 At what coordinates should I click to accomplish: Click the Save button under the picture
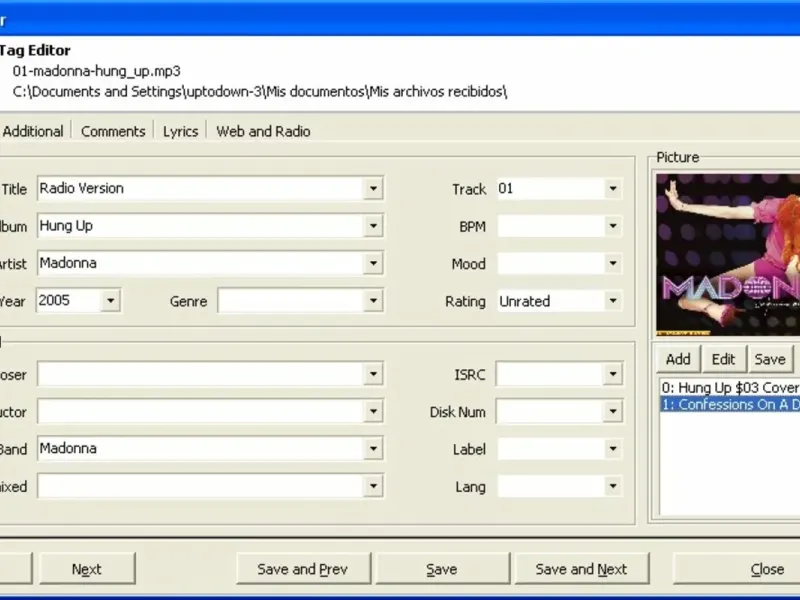[769, 359]
